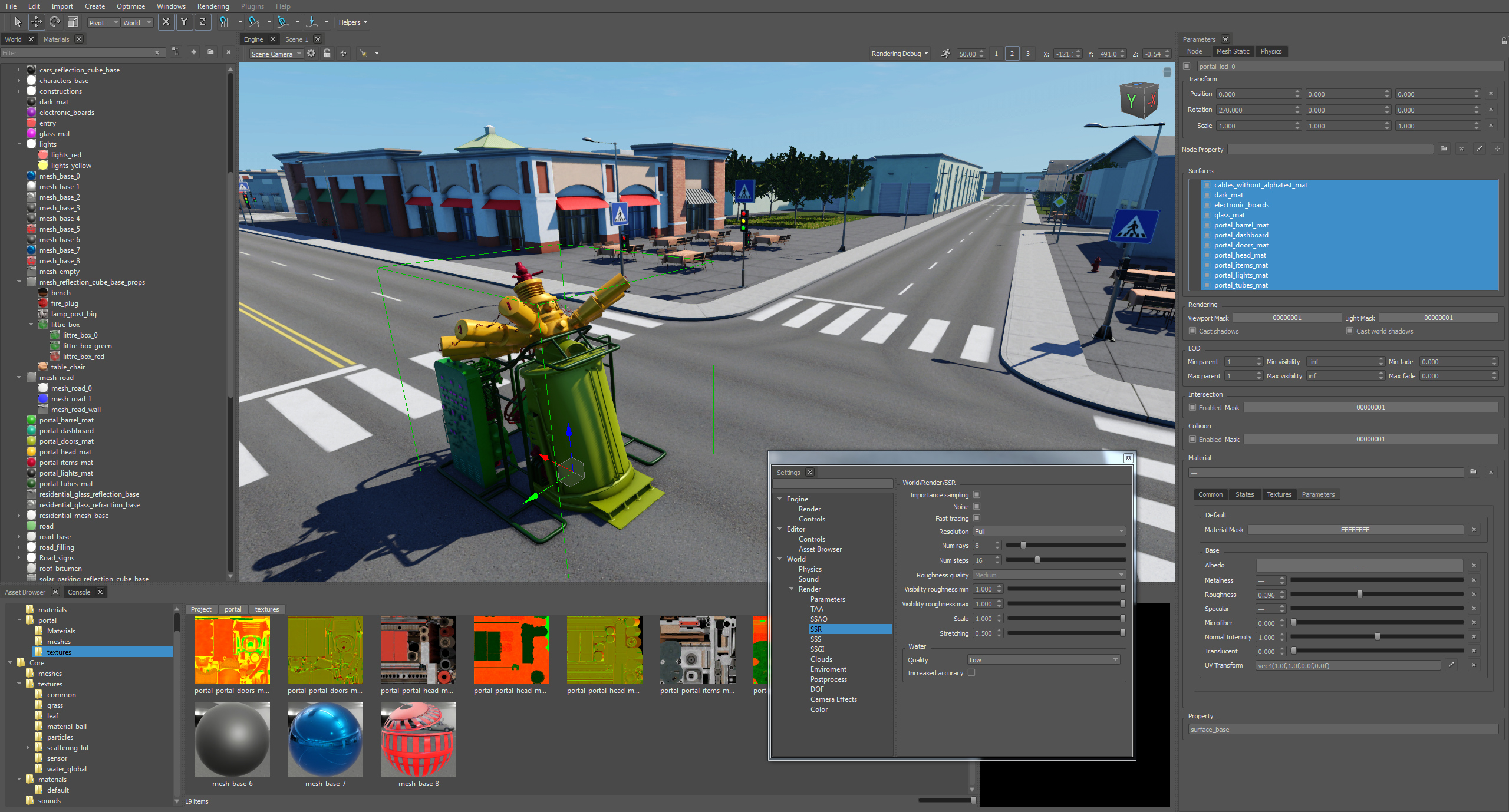Toggle snap to grid magnet icon
This screenshot has height=812, width=1509.
click(x=225, y=22)
